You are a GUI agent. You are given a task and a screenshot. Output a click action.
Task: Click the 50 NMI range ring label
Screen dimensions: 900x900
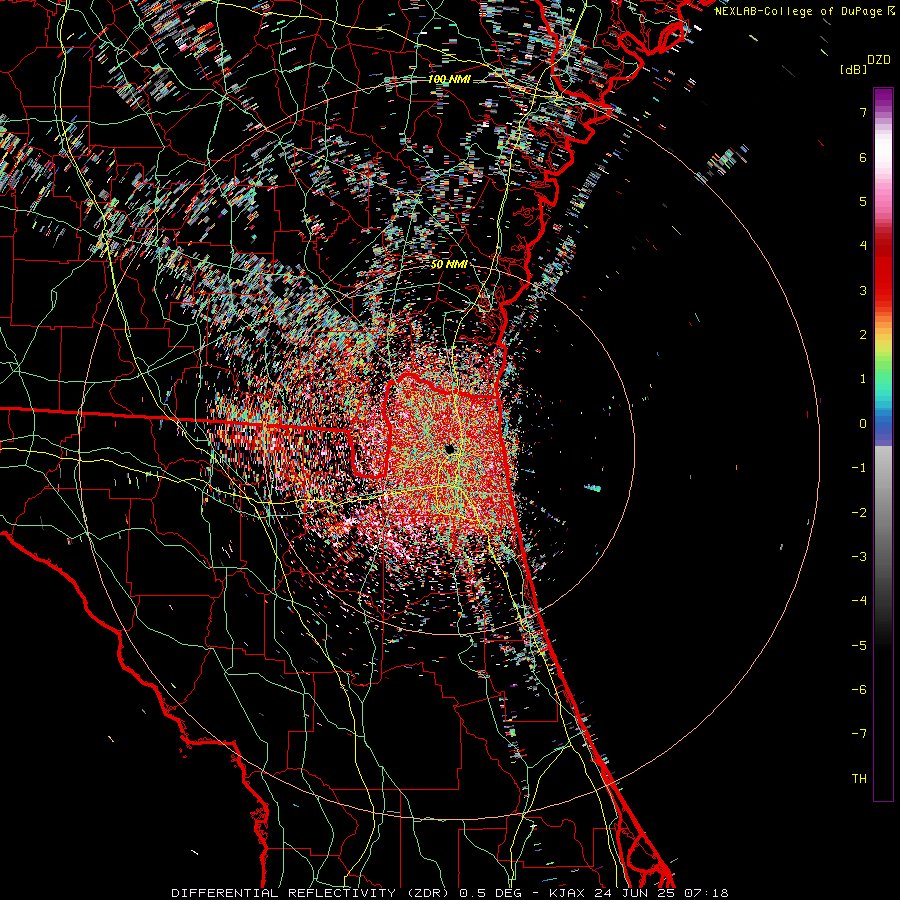449,264
